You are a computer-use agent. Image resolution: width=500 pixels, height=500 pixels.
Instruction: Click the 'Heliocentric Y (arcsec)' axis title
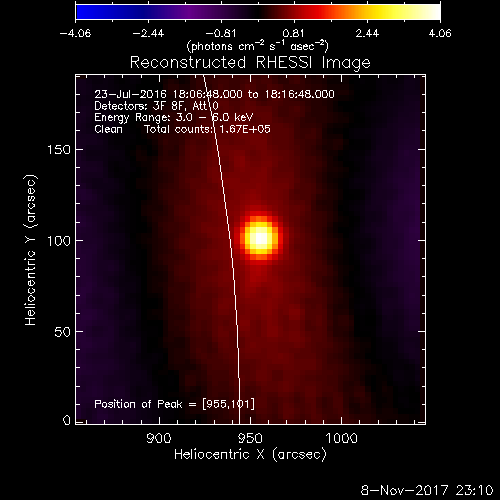pyautogui.click(x=30, y=250)
